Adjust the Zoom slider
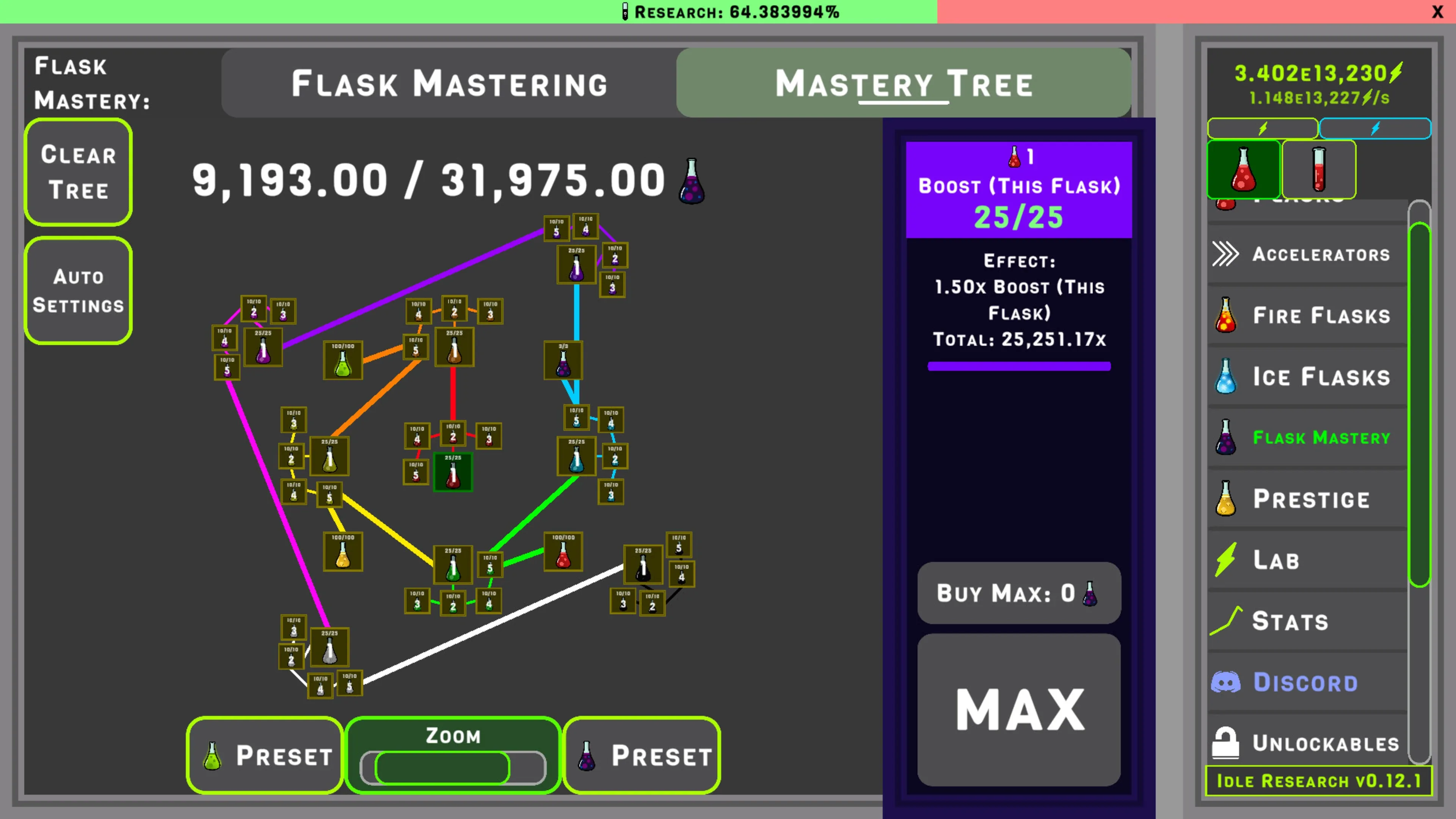The width and height of the screenshot is (1456, 819). [x=442, y=767]
